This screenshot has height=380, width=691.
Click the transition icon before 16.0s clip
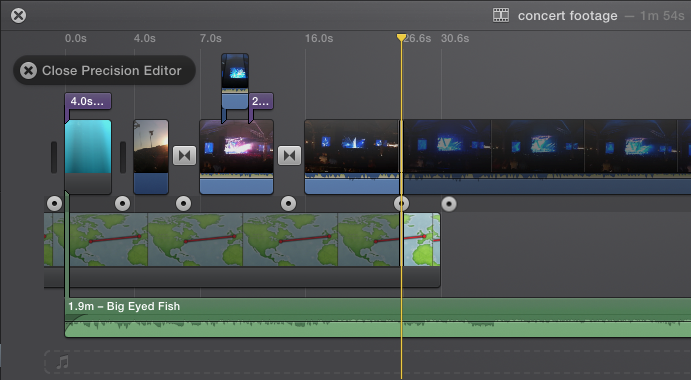289,156
